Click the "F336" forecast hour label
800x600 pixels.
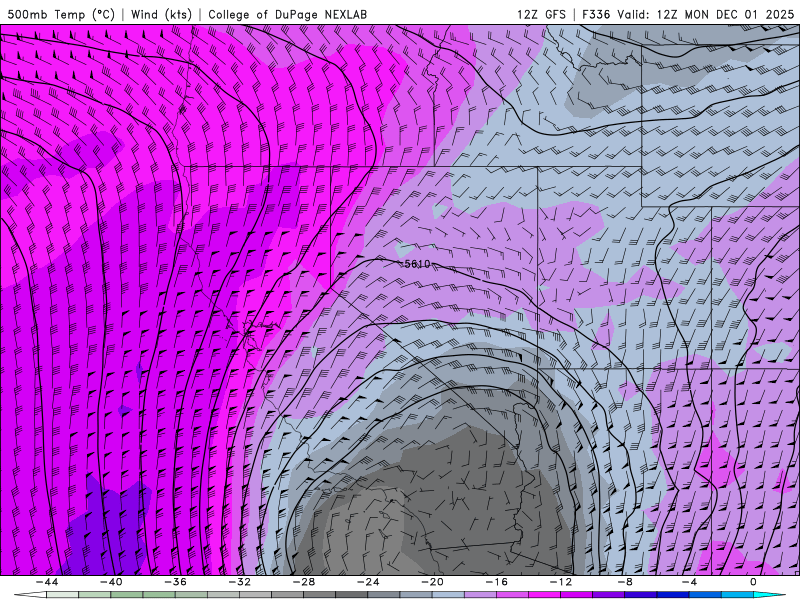click(x=596, y=14)
